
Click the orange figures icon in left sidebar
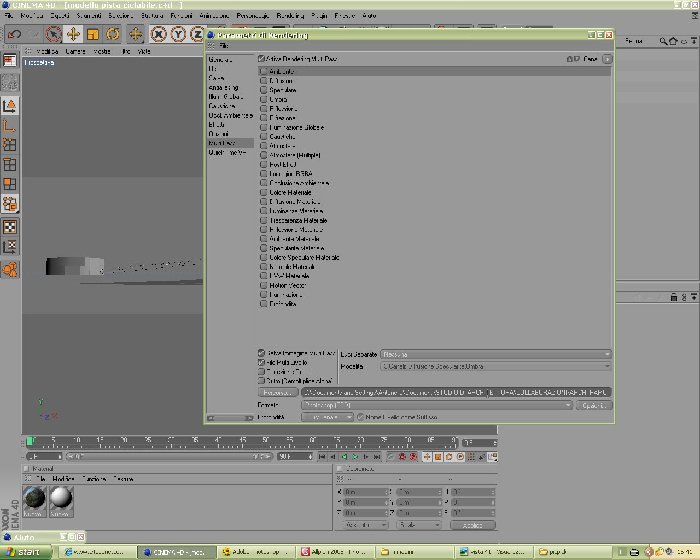[x=9, y=269]
